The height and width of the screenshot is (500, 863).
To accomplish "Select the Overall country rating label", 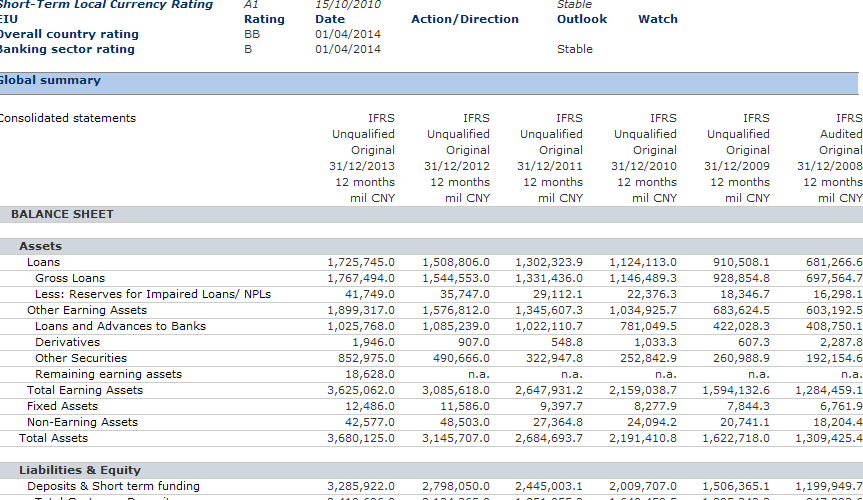I will [x=70, y=34].
